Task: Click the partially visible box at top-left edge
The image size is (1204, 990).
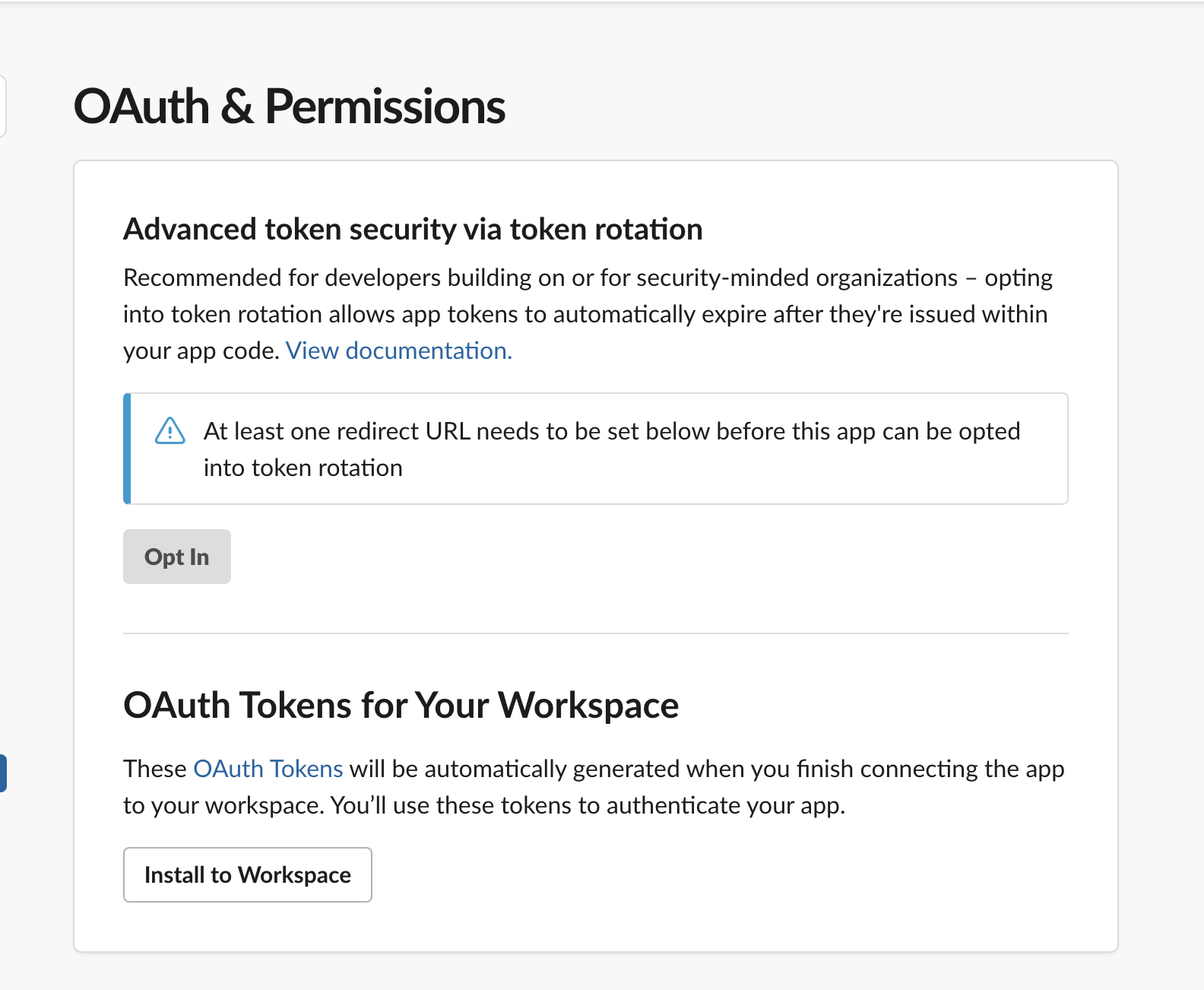Action: pos(3,106)
